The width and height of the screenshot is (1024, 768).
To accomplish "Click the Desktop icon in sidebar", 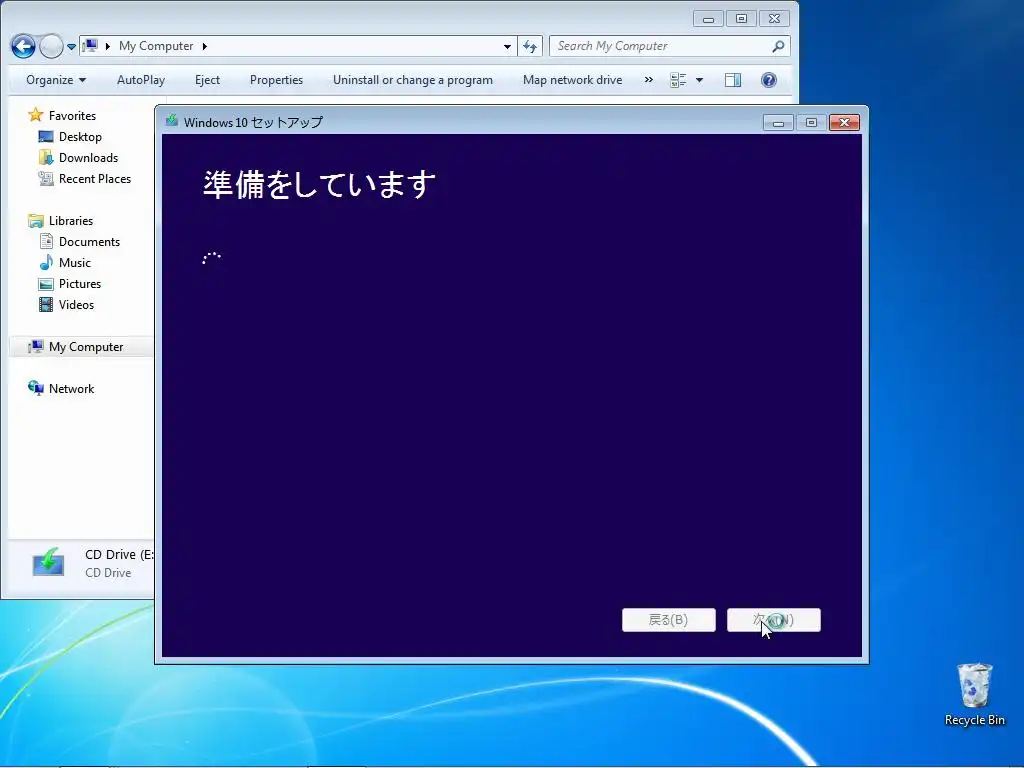I will point(46,136).
